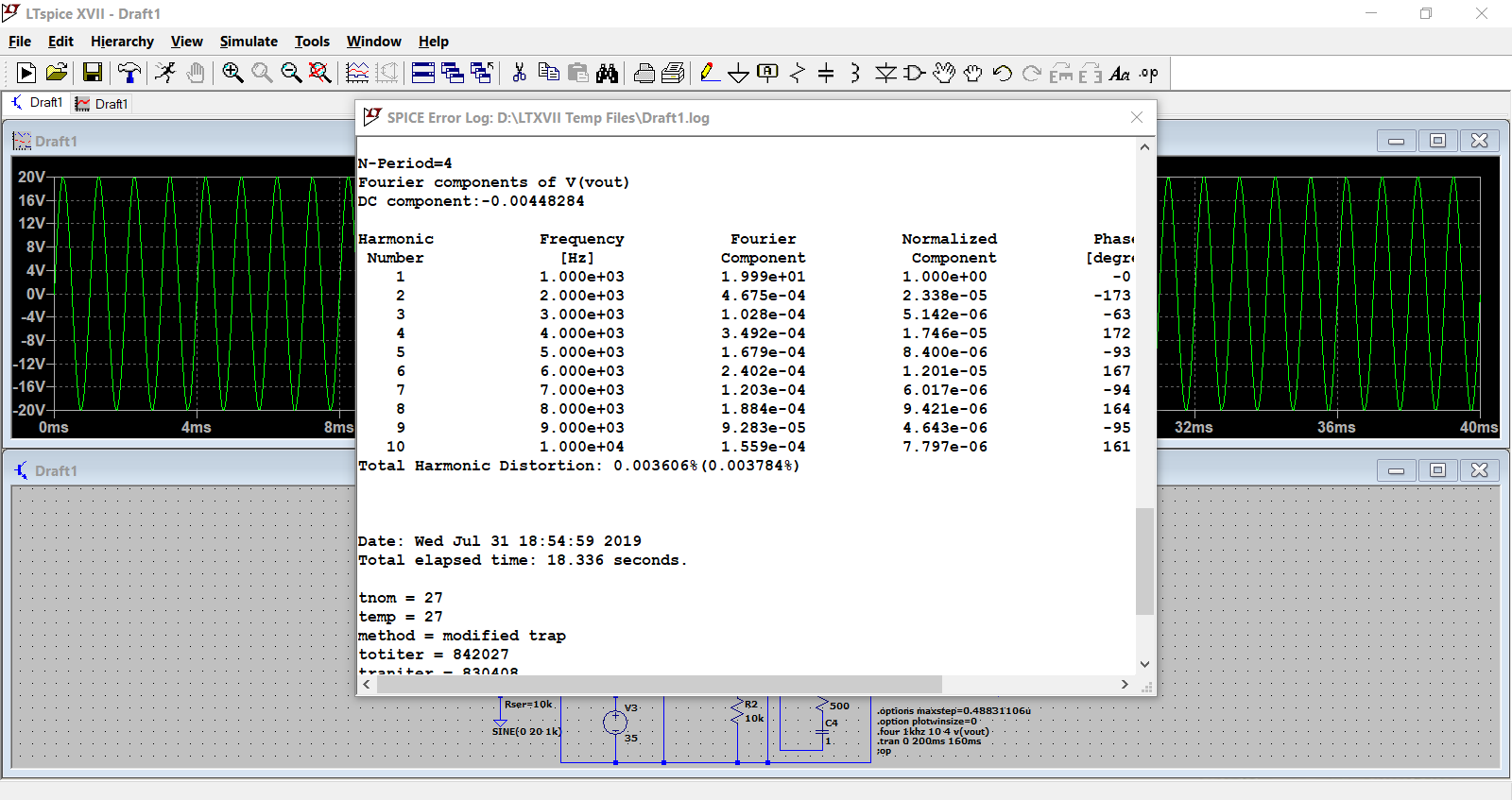Place a Diode component

pyautogui.click(x=885, y=73)
